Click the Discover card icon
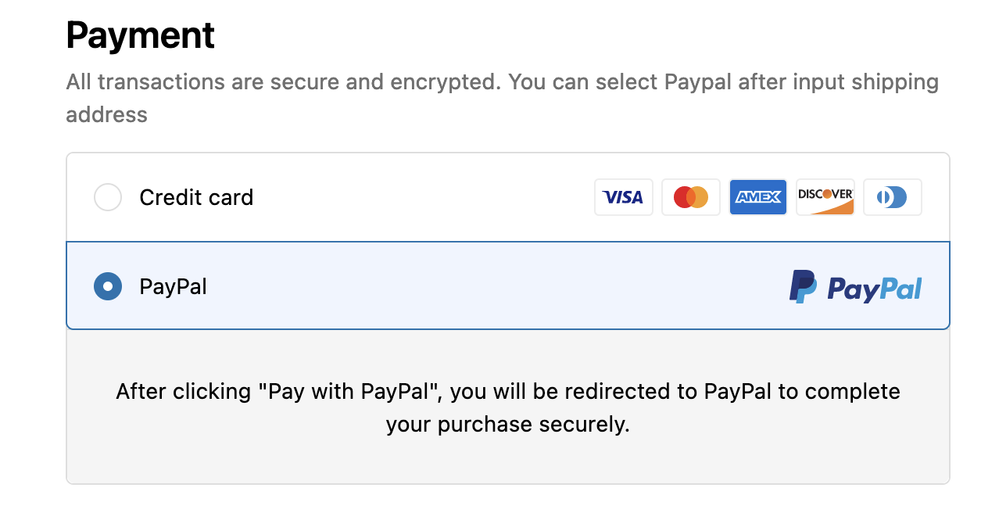The width and height of the screenshot is (999, 510). click(x=825, y=197)
